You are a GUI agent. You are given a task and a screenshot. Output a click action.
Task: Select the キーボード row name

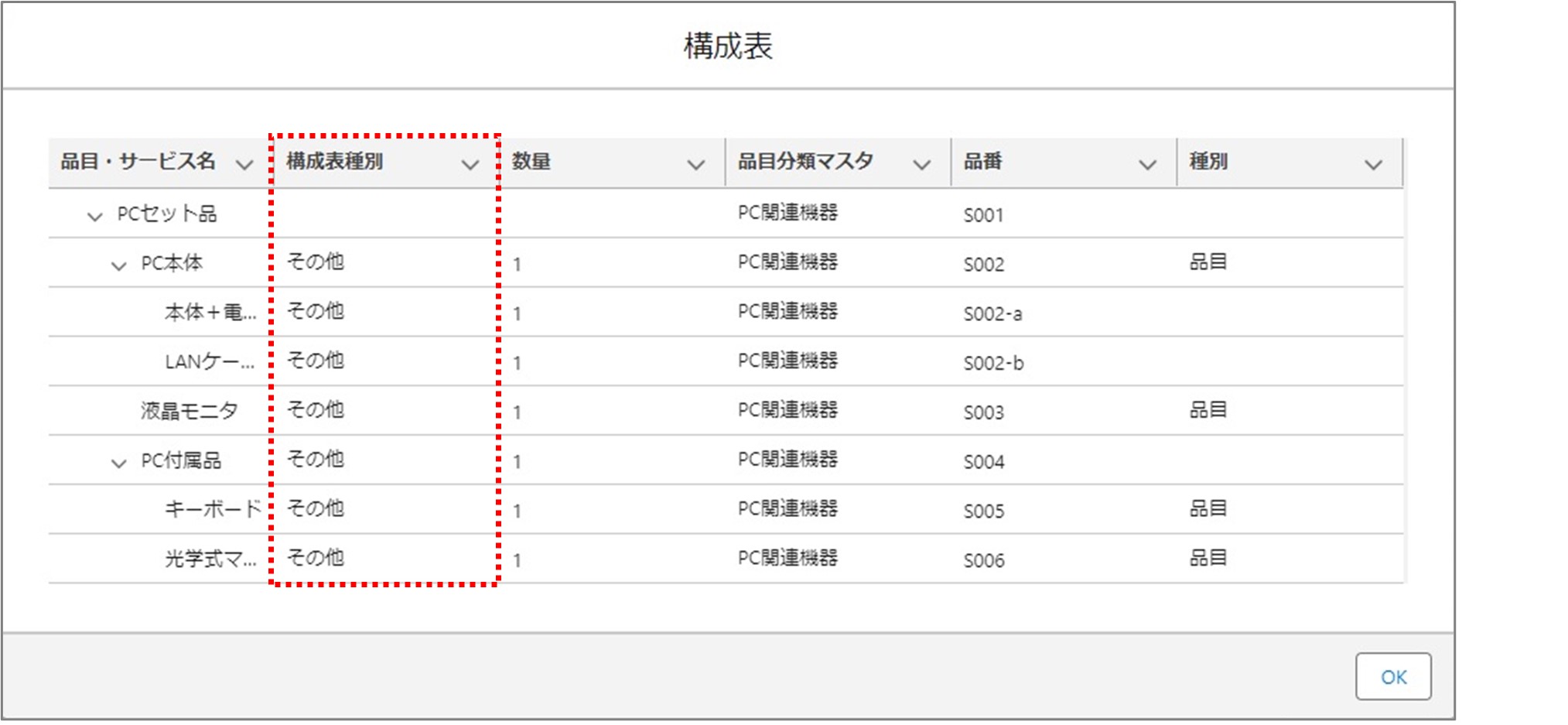pyautogui.click(x=213, y=509)
